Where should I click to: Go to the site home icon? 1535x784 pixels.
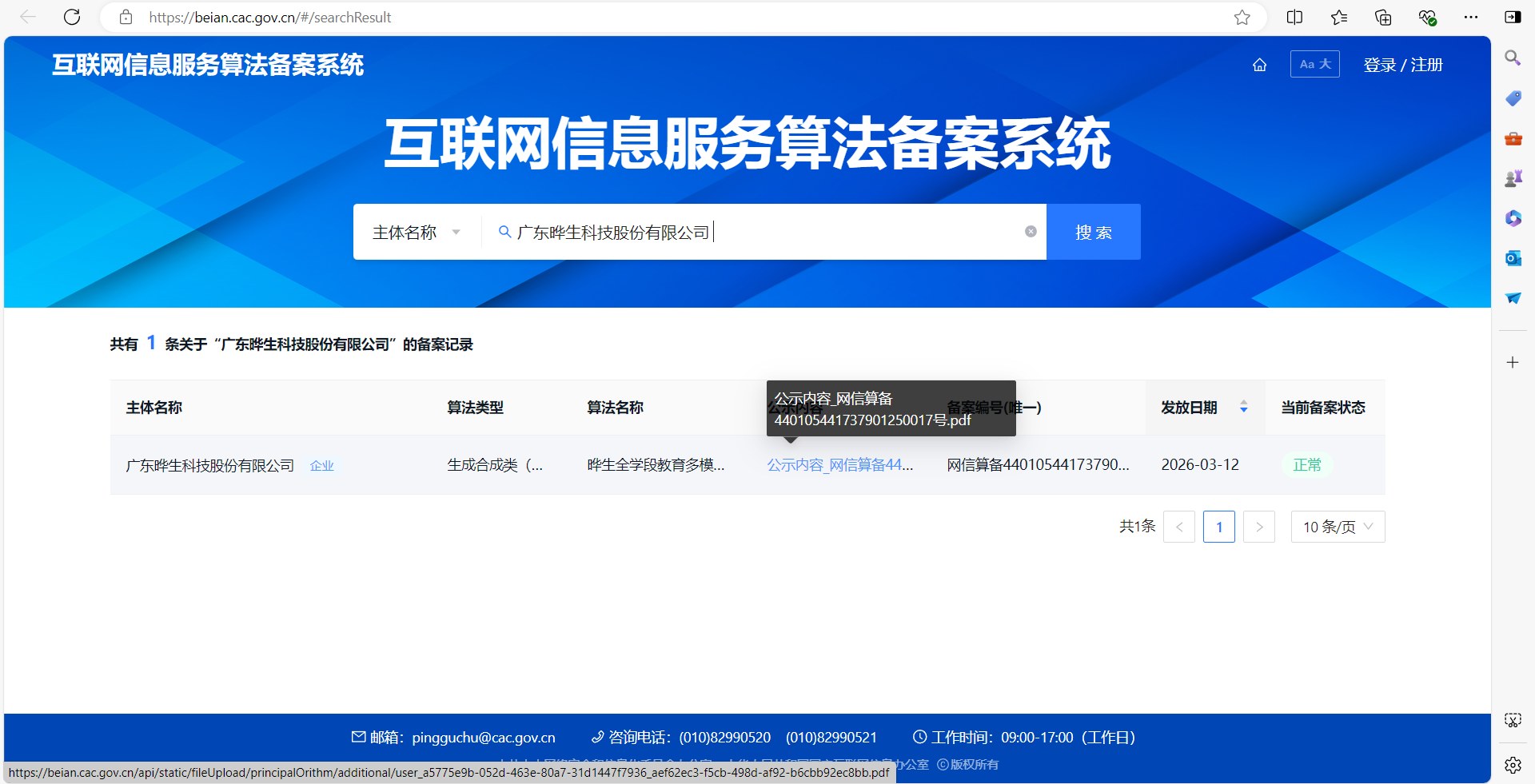pos(1259,65)
